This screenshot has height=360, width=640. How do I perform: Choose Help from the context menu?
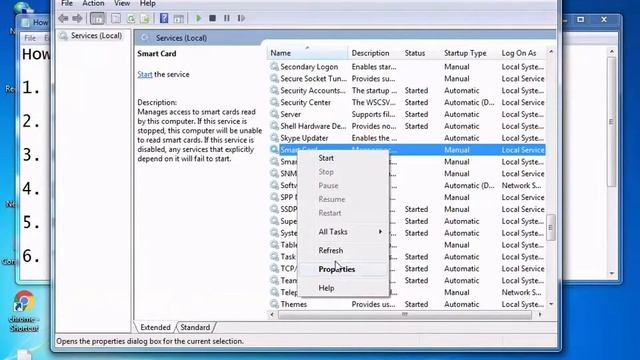(x=326, y=288)
